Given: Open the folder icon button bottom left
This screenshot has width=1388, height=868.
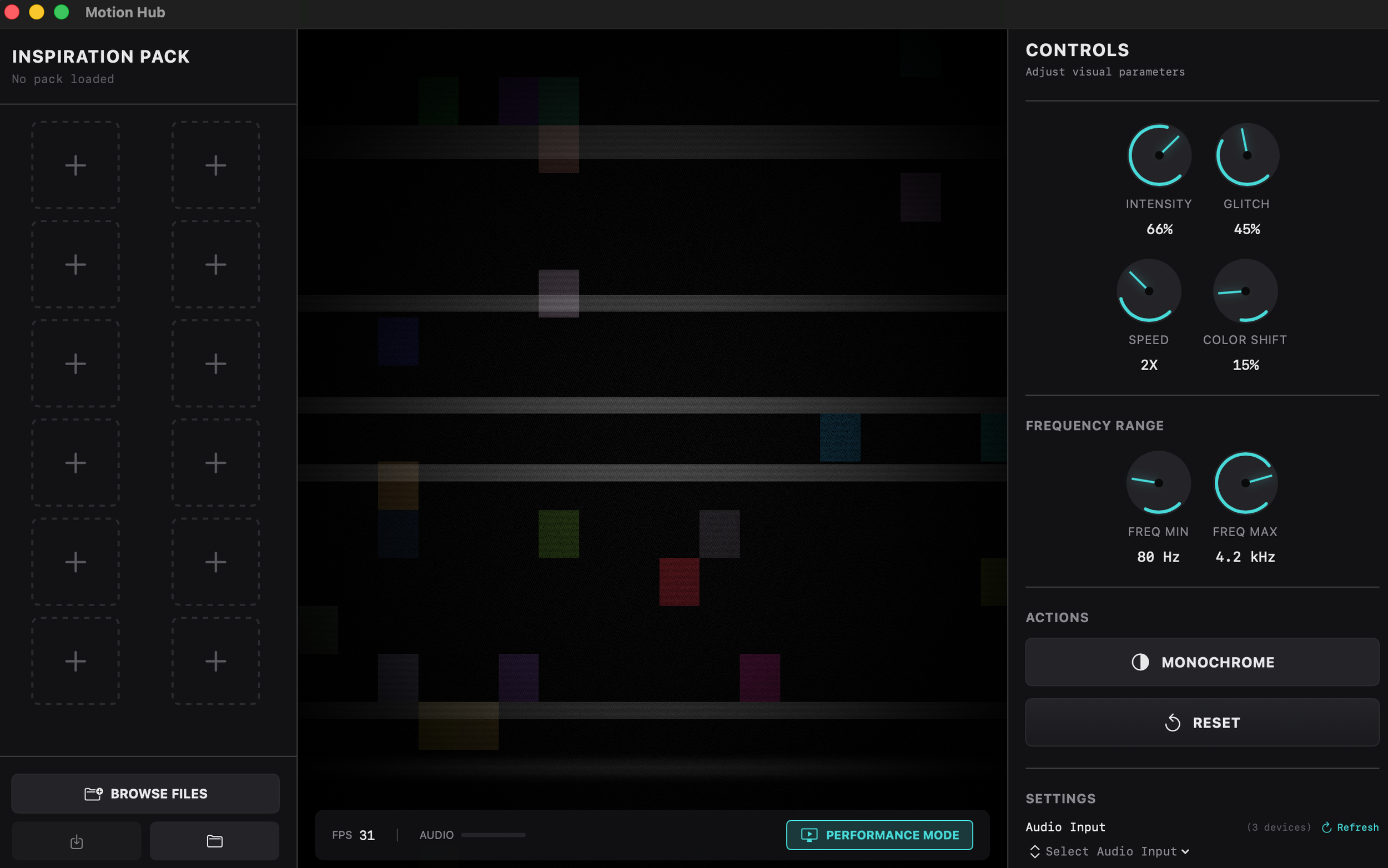Looking at the screenshot, I should pyautogui.click(x=214, y=840).
